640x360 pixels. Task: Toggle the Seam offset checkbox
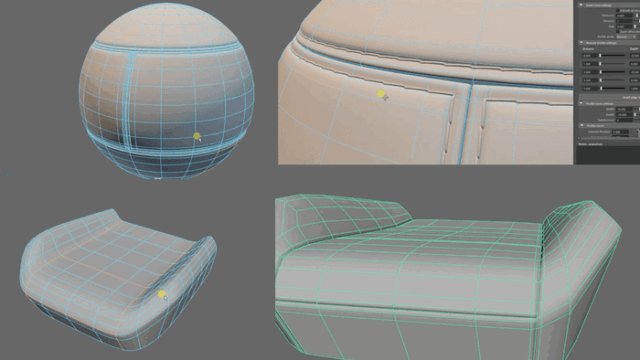618,31
